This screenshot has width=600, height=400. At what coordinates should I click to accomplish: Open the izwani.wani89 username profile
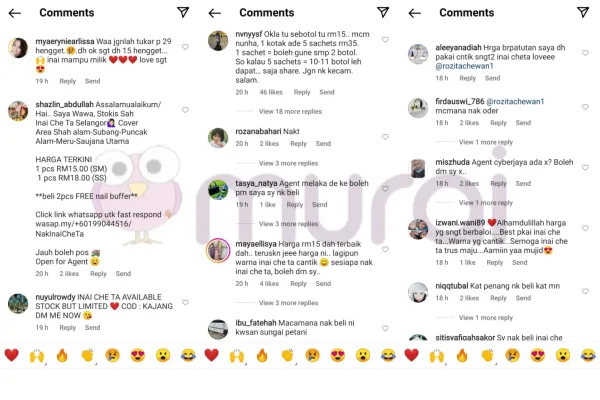pyautogui.click(x=460, y=222)
